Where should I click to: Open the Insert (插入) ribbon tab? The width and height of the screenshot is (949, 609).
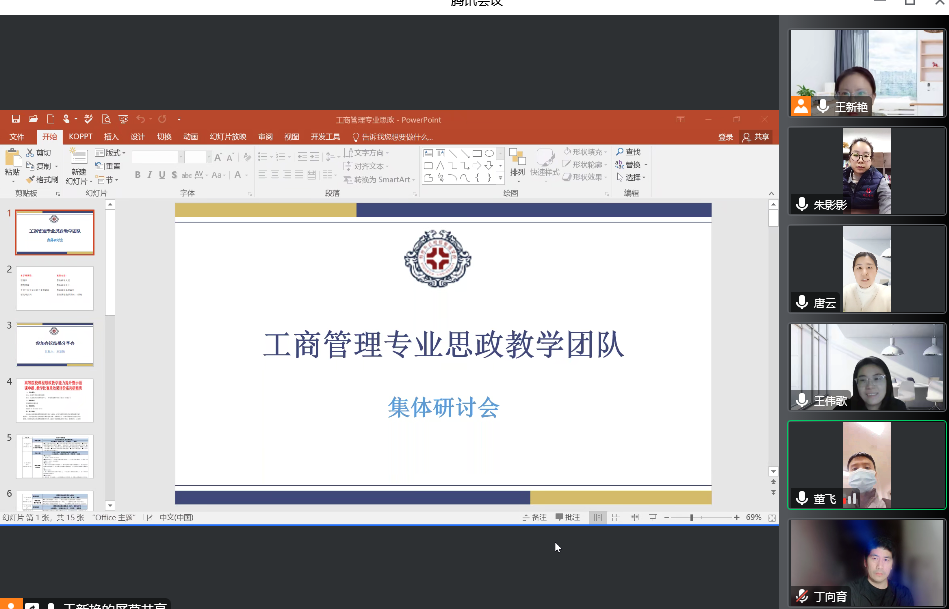tap(111, 137)
